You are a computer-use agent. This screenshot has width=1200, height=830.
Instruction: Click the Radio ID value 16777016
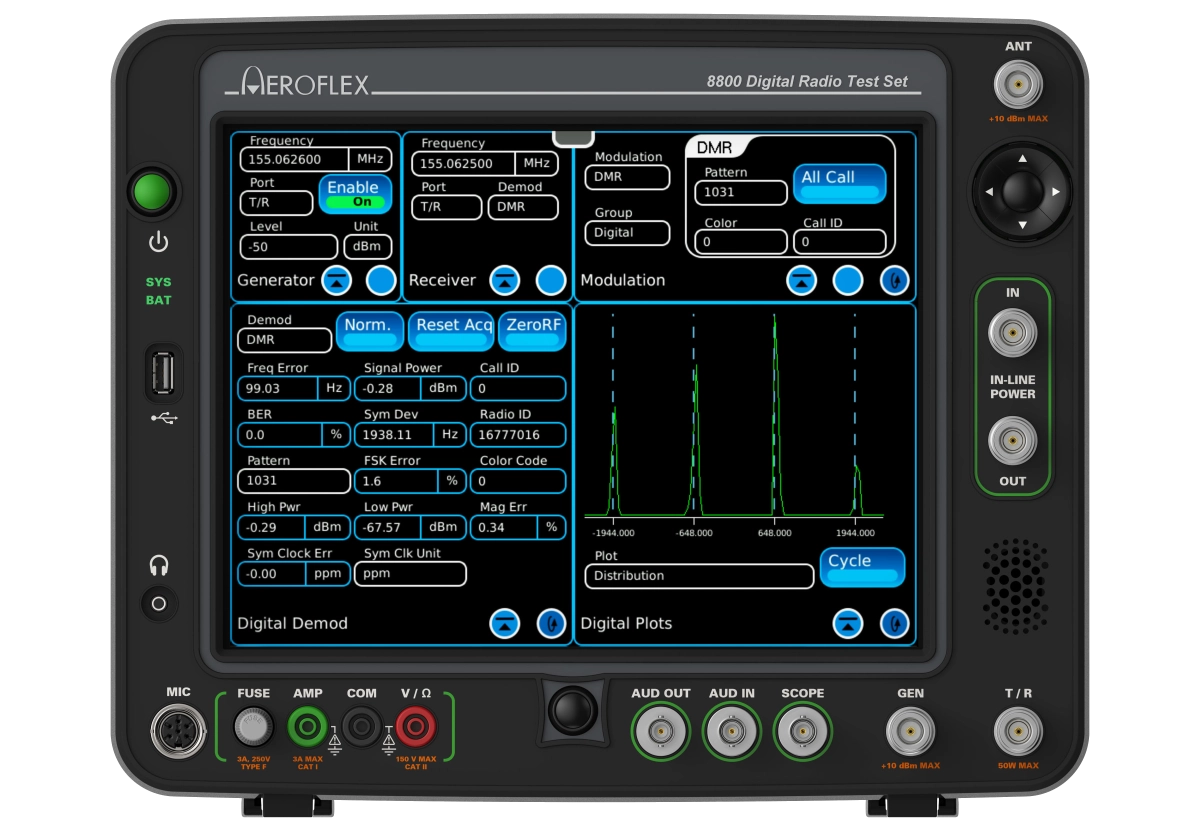click(x=518, y=434)
